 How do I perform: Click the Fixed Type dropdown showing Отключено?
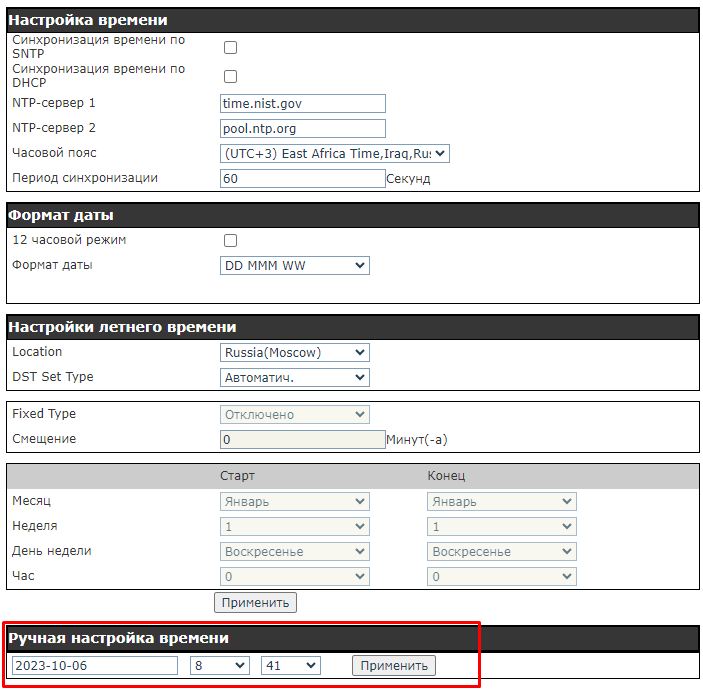tap(294, 414)
